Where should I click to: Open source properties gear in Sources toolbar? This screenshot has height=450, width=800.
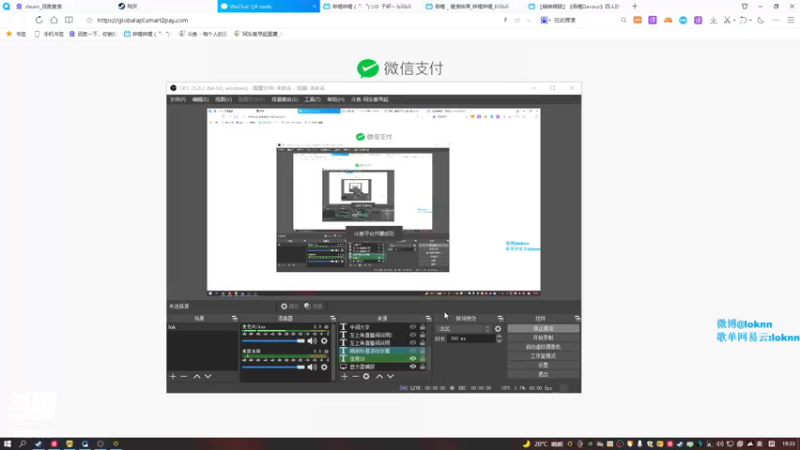[366, 377]
